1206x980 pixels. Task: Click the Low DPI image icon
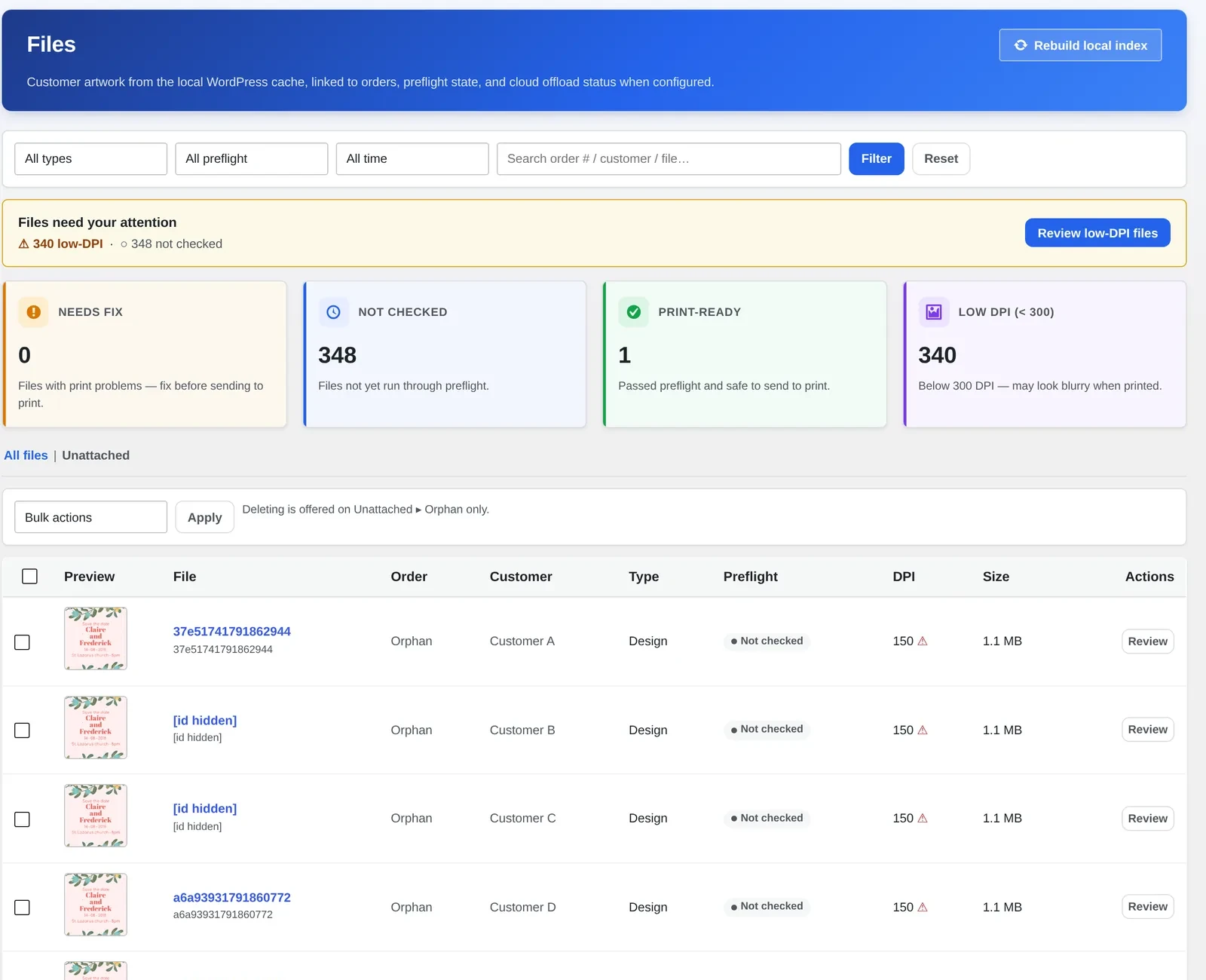pos(933,312)
